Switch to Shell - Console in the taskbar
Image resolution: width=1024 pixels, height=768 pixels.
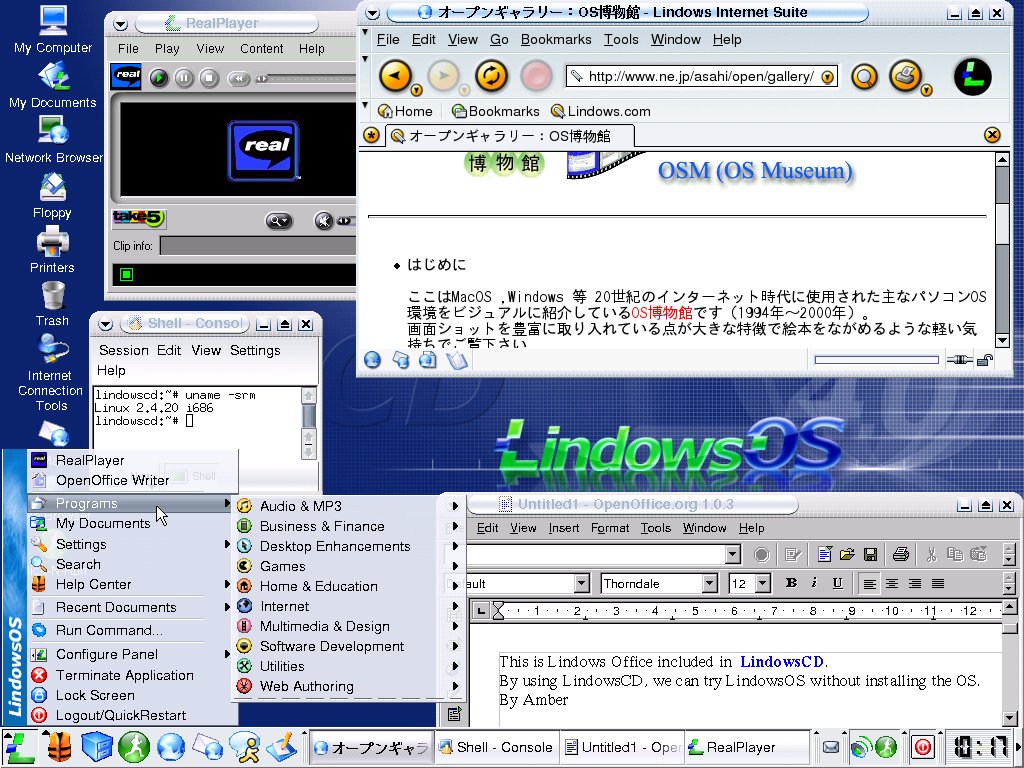coord(496,747)
